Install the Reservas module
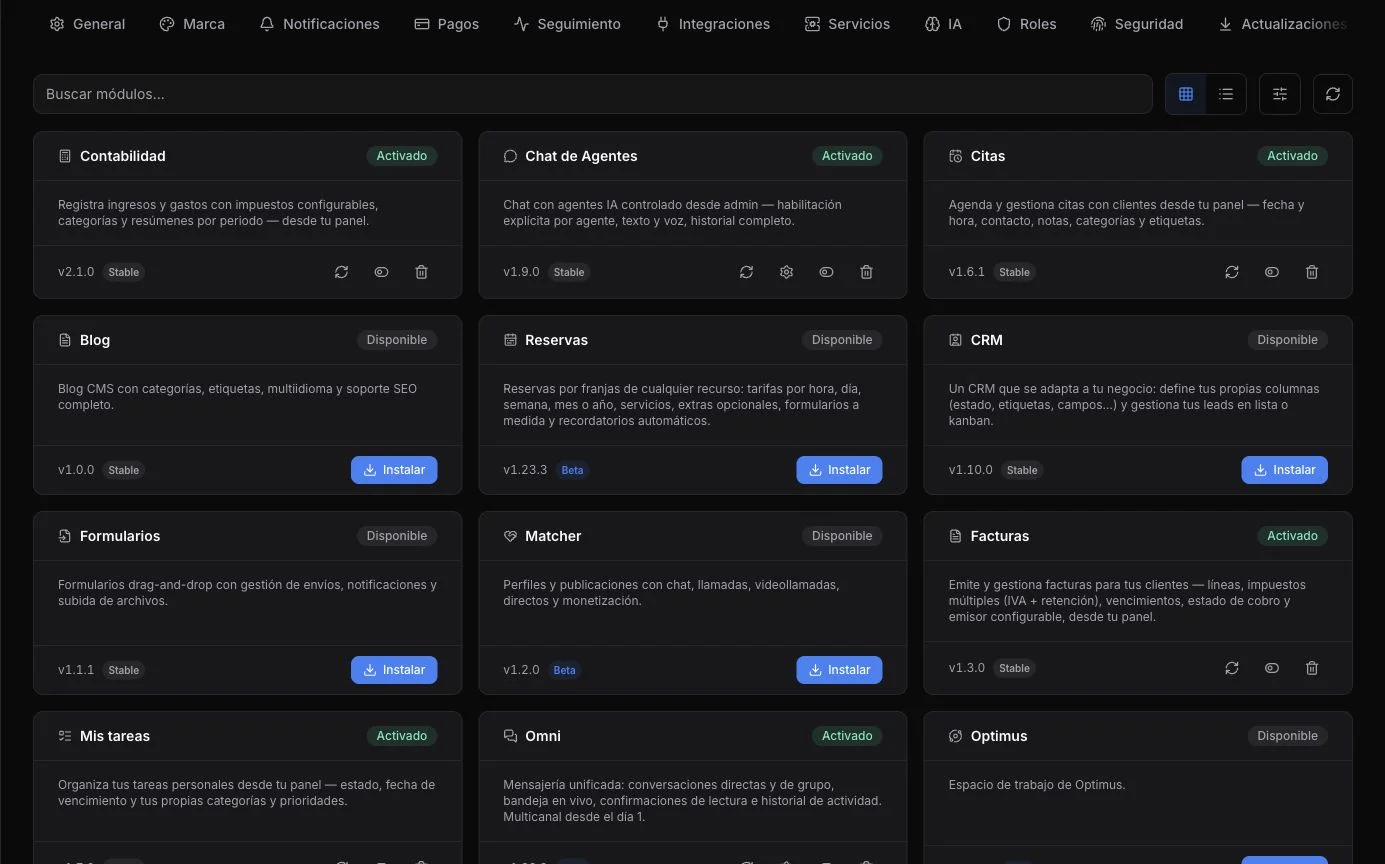Viewport: 1385px width, 864px height. coord(839,470)
